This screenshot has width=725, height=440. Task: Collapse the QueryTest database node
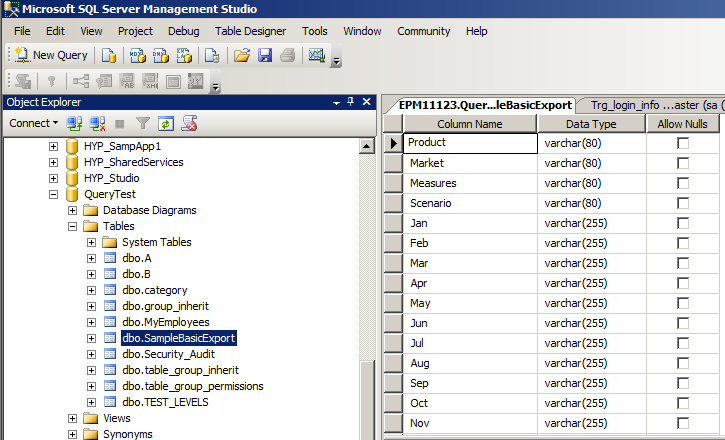[54, 195]
